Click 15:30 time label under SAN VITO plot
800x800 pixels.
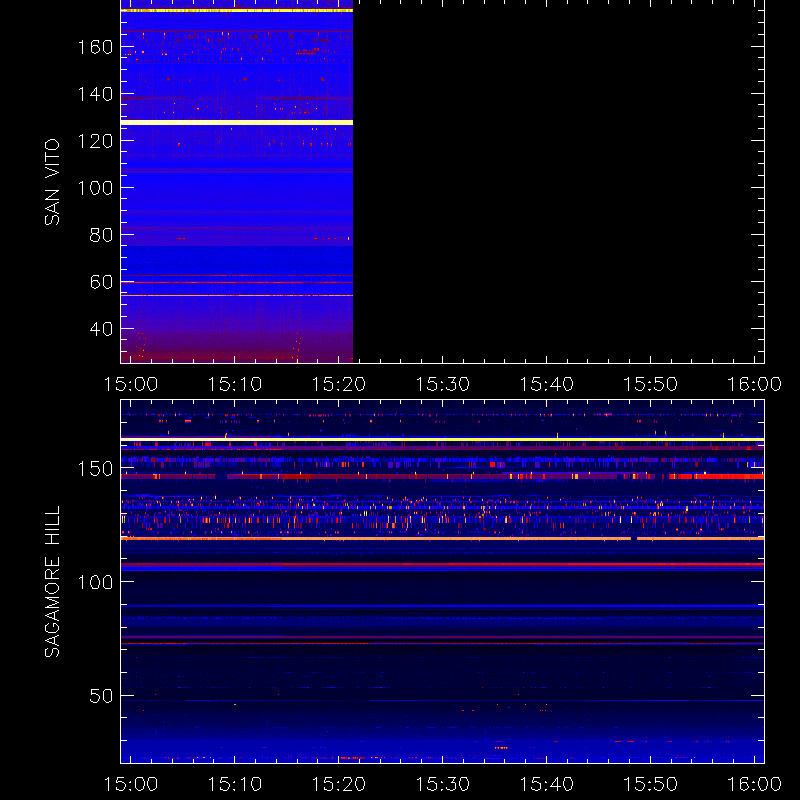point(442,384)
